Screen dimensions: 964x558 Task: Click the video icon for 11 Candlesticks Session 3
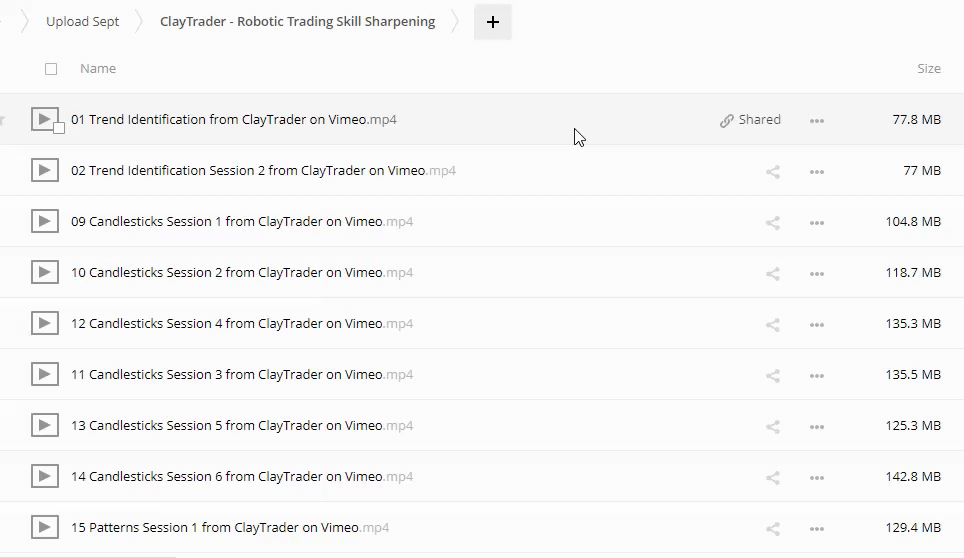(x=44, y=375)
